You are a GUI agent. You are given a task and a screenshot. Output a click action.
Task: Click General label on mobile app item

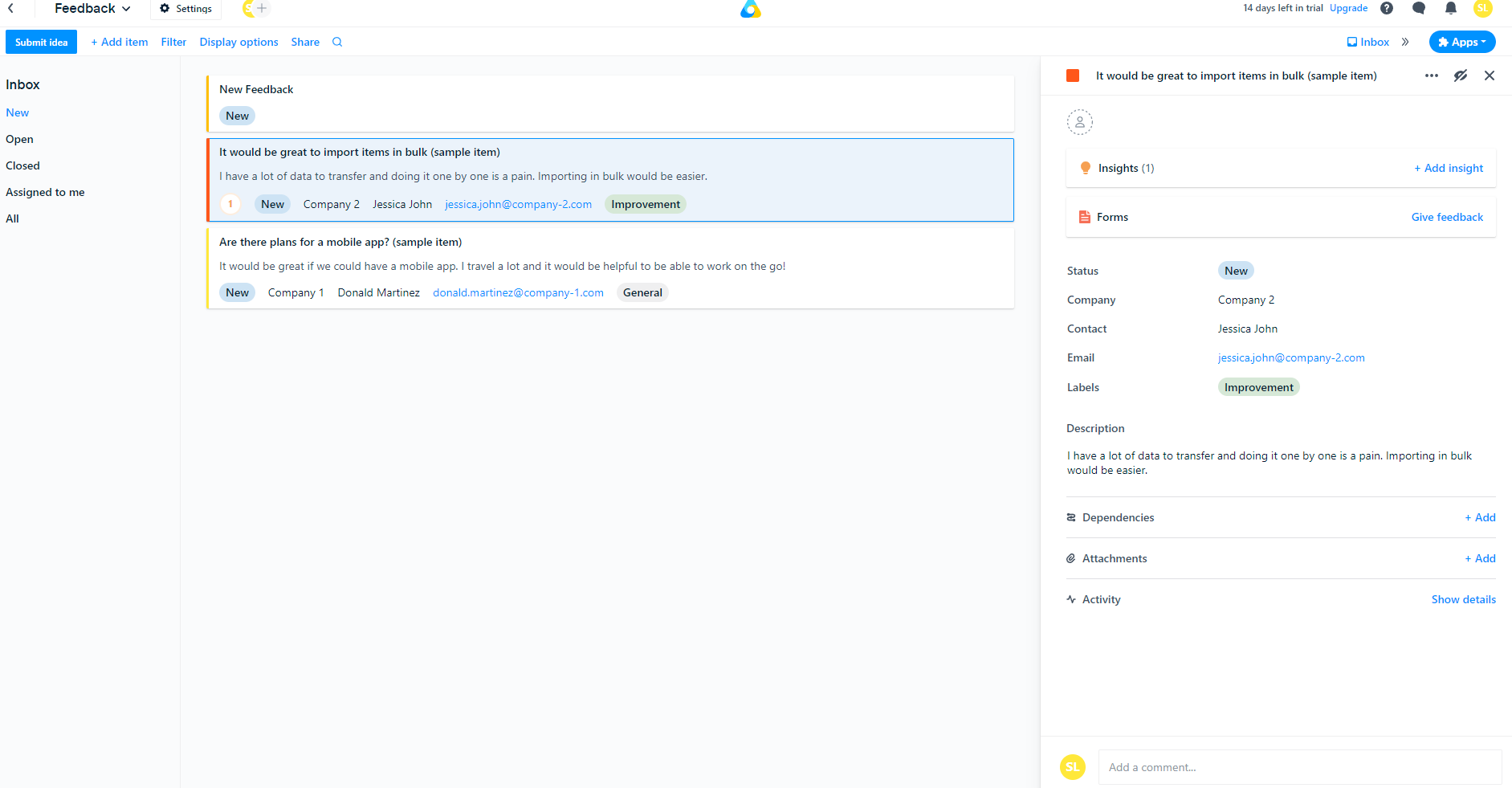point(642,292)
